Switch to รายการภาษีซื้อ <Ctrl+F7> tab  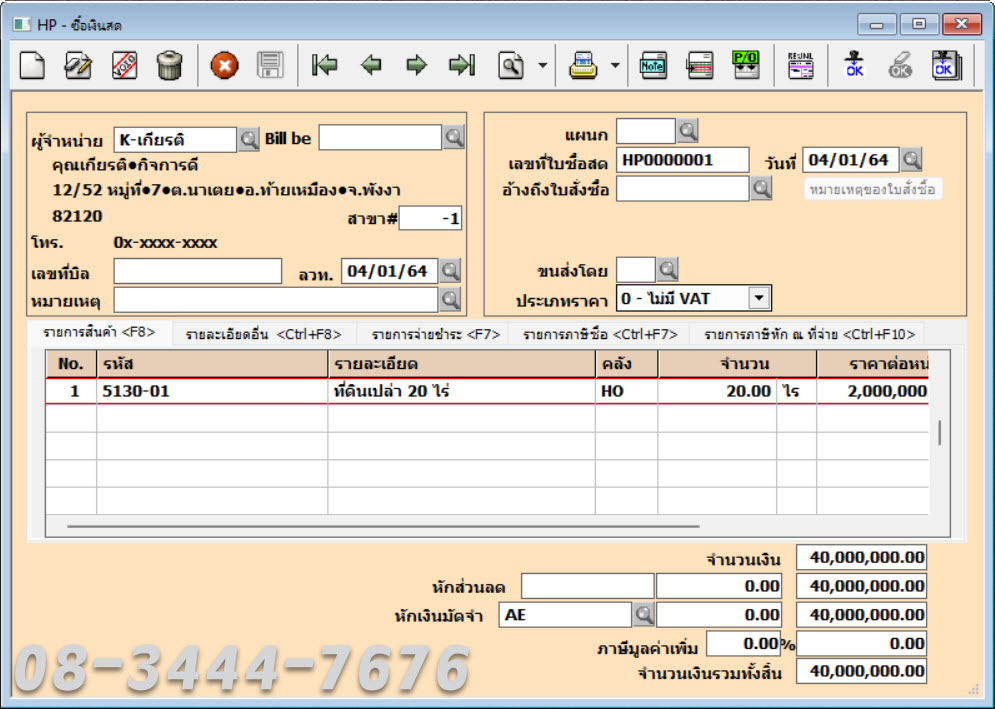click(600, 334)
